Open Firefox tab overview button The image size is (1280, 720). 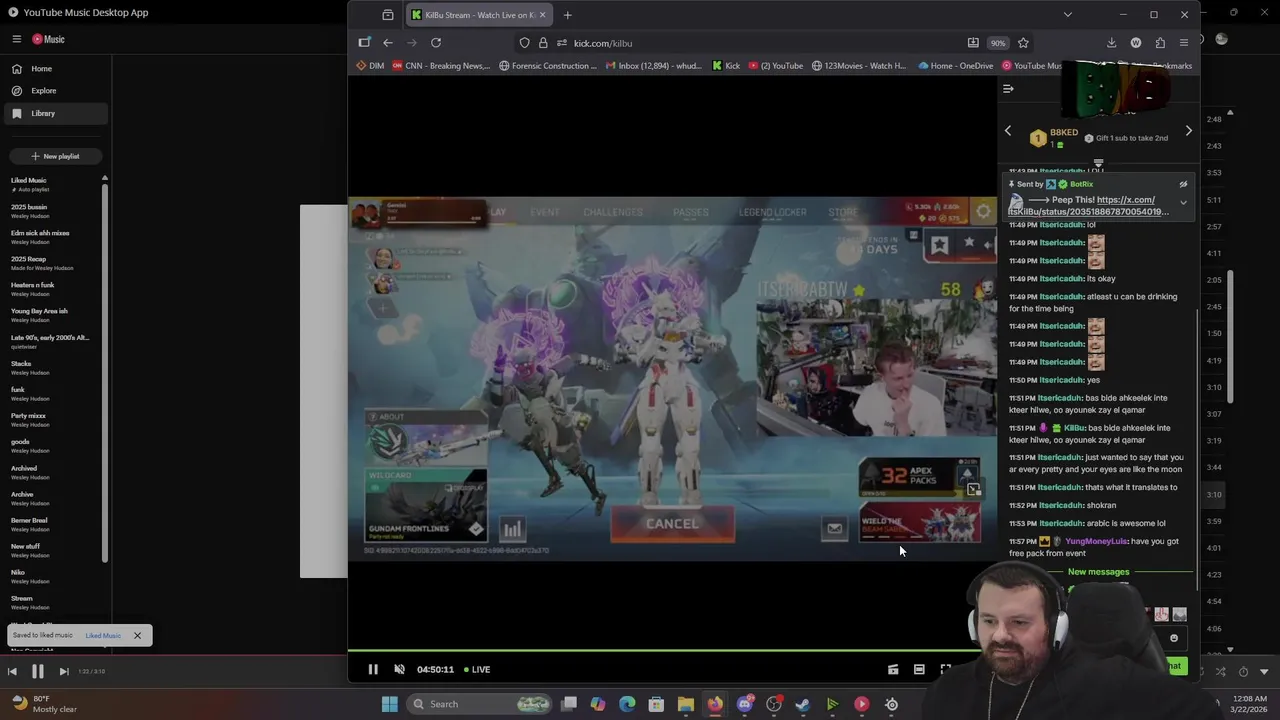point(388,15)
